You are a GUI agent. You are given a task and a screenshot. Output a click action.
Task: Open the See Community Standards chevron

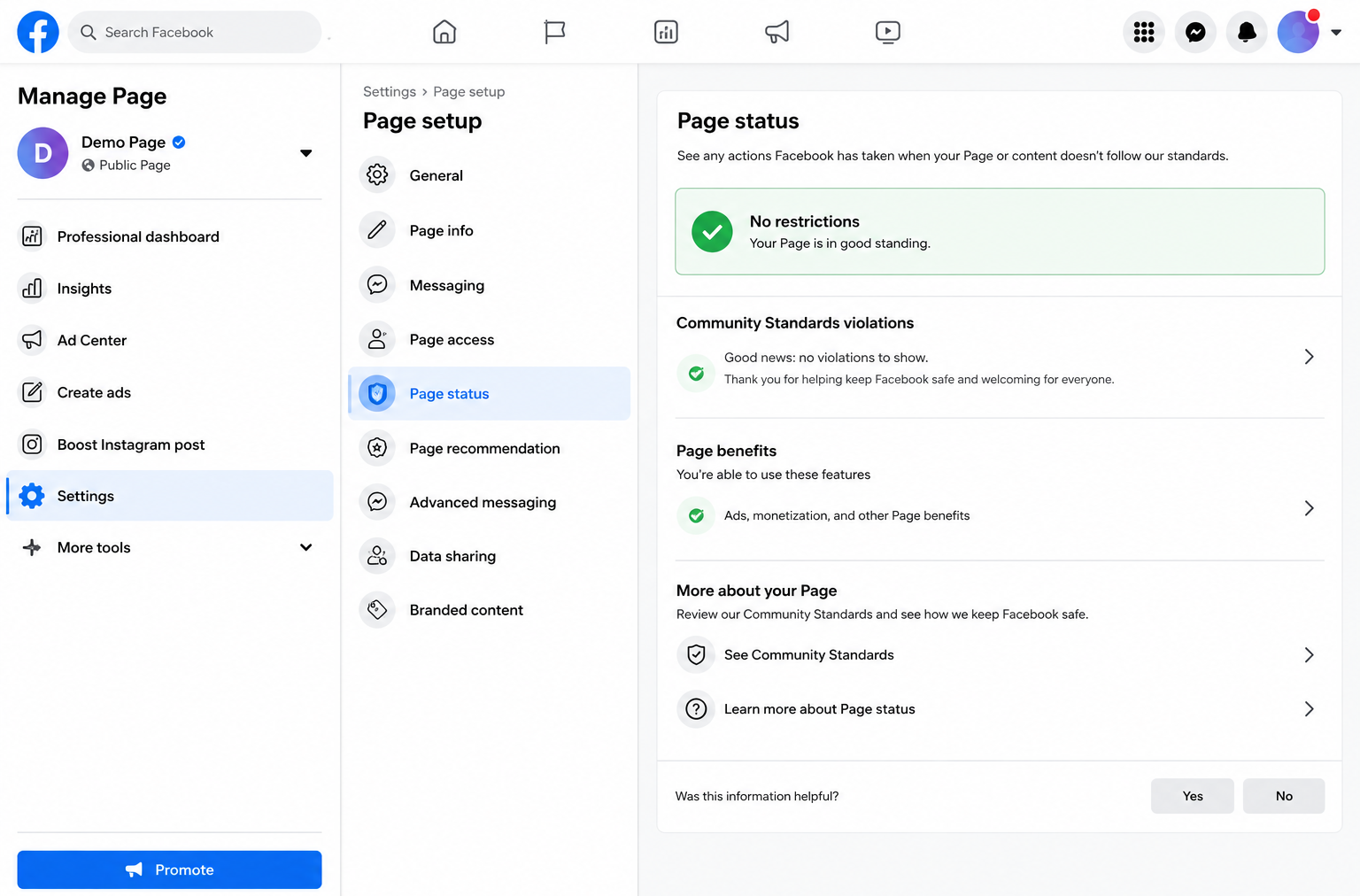point(1309,655)
